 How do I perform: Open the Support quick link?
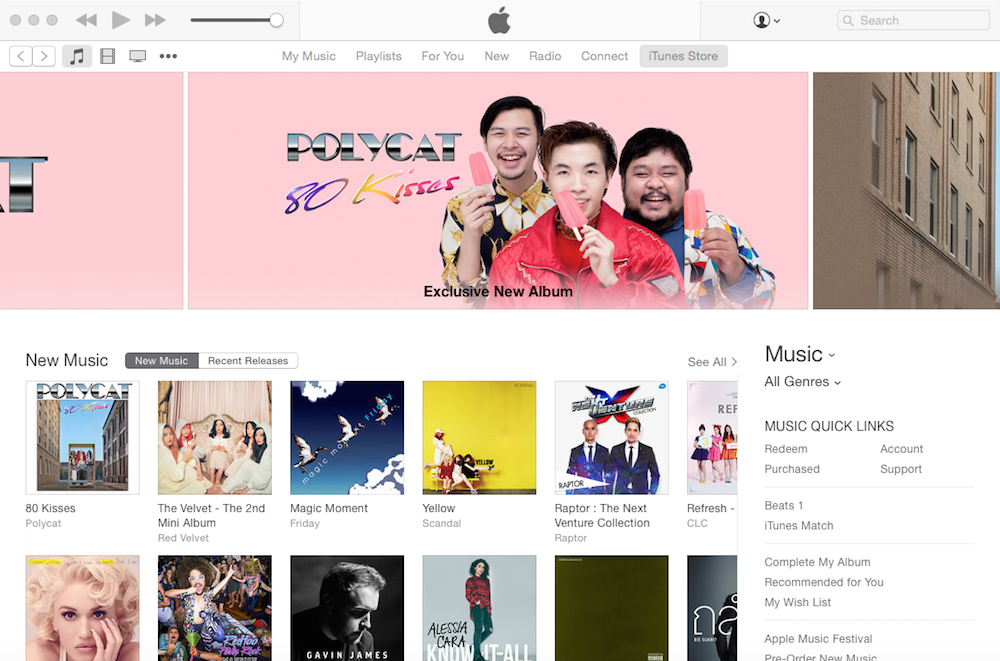(x=901, y=469)
